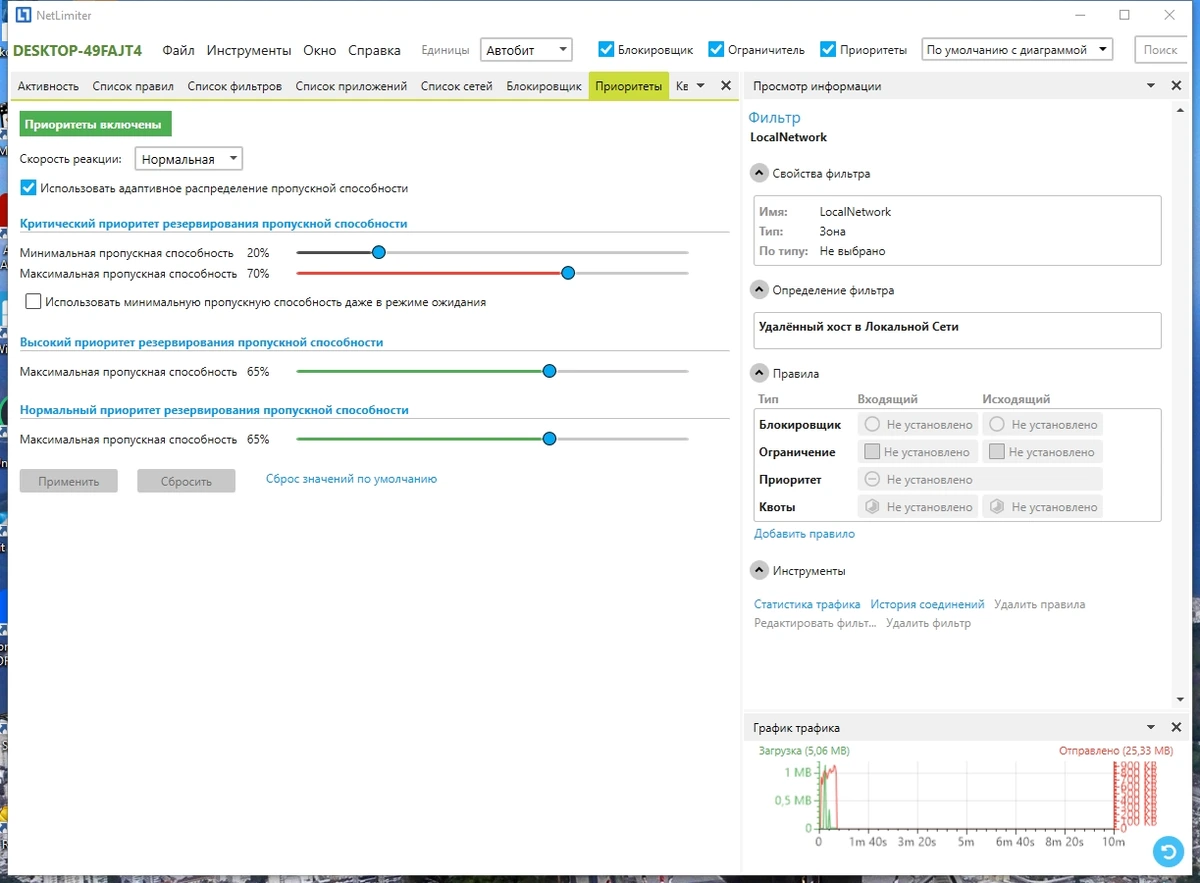
Task: Click outgoing Квоты rule icon
Action: click(x=997, y=507)
